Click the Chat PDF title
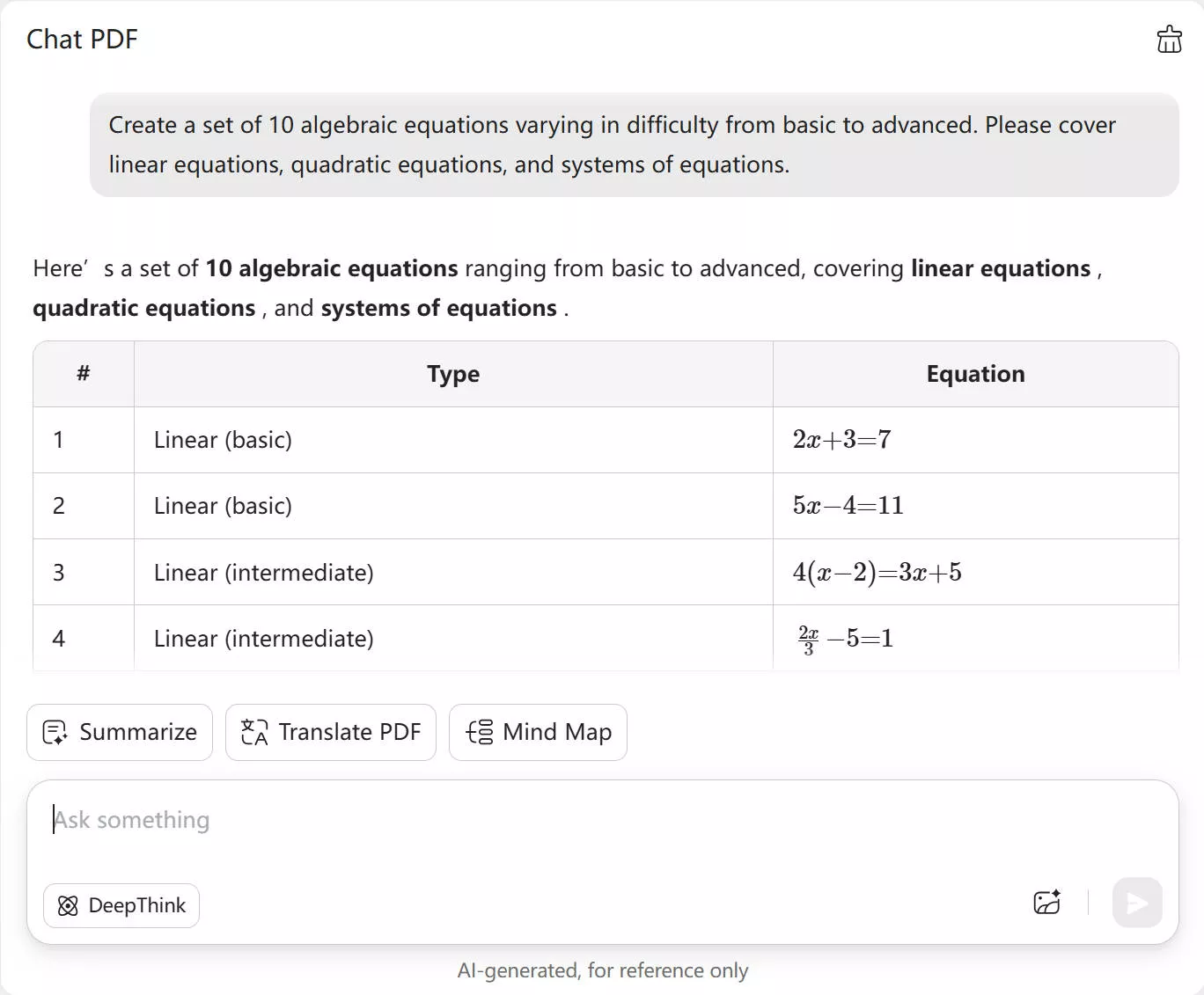 [82, 39]
